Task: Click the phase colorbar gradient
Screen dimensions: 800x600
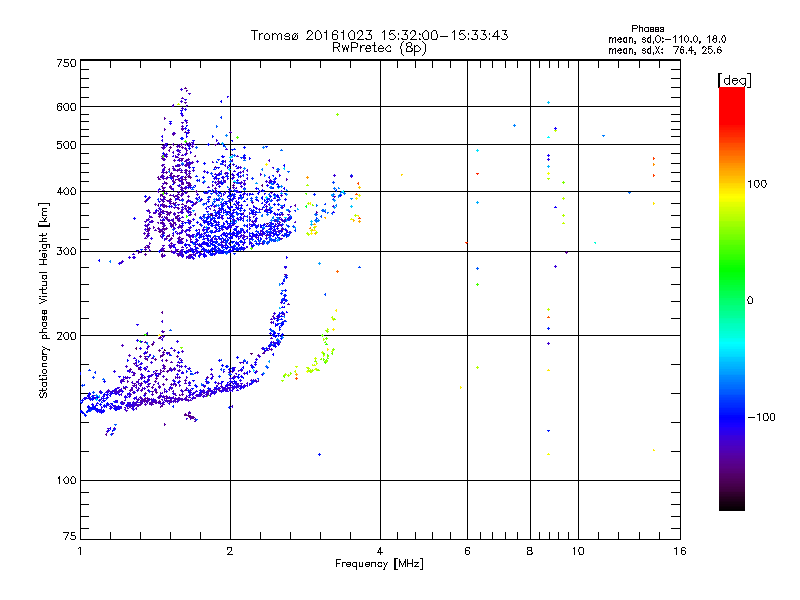Action: tap(732, 298)
